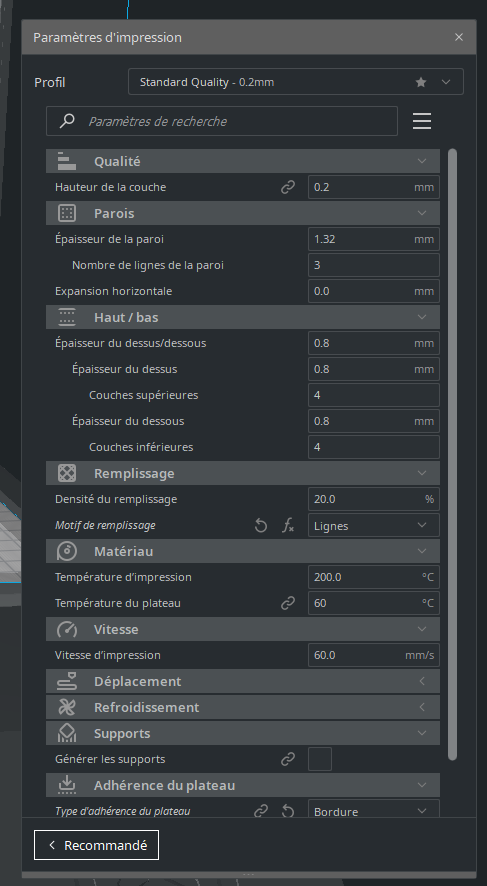Click the star icon in the Profil selector
487x886 pixels.
pos(421,82)
